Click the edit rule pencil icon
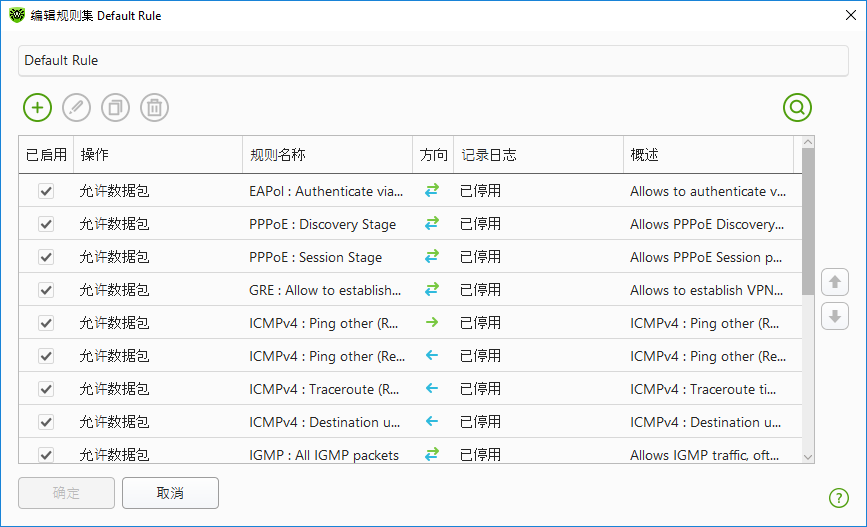The height and width of the screenshot is (527, 867). point(76,107)
